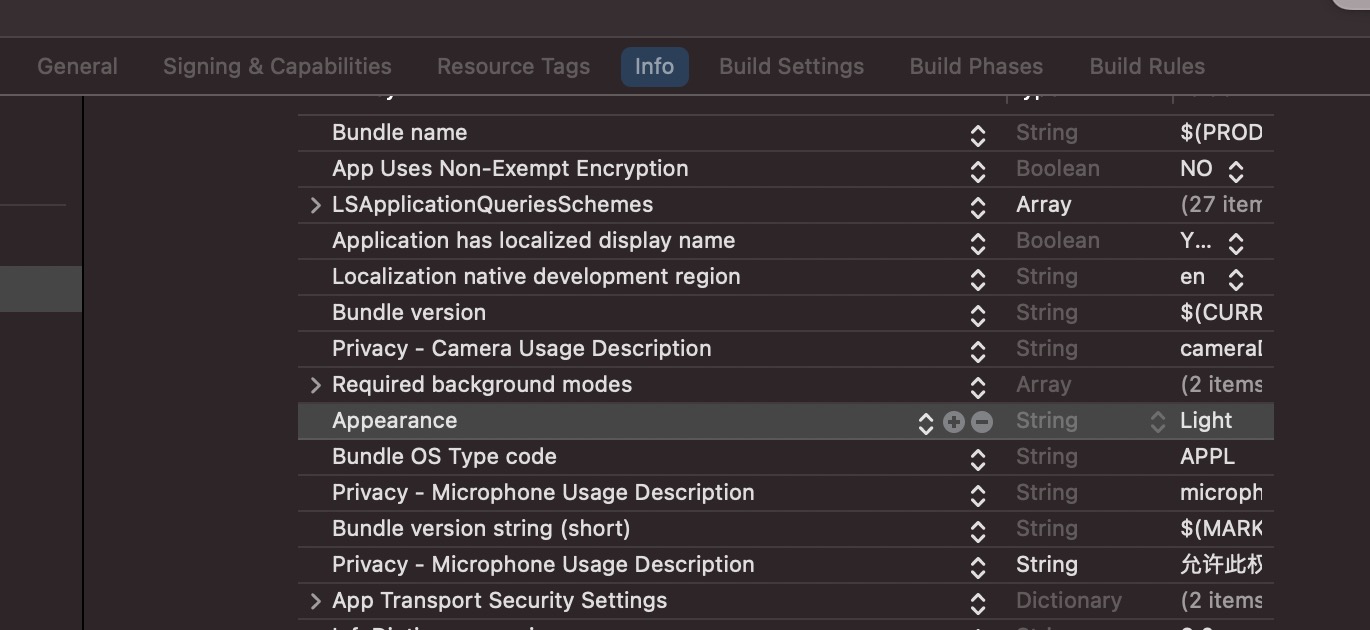Toggle Application has localized display name value
Screen dimensions: 1370x630
click(x=1236, y=243)
